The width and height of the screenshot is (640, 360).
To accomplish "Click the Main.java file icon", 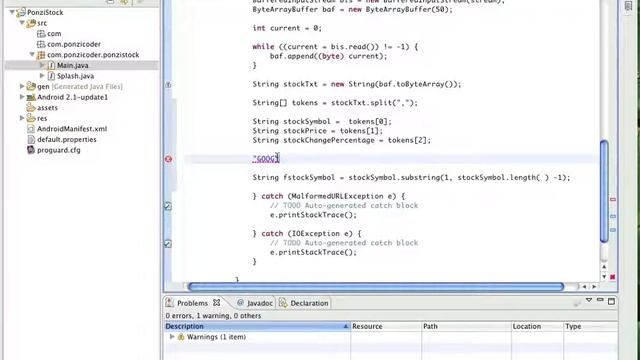I will click(x=51, y=65).
